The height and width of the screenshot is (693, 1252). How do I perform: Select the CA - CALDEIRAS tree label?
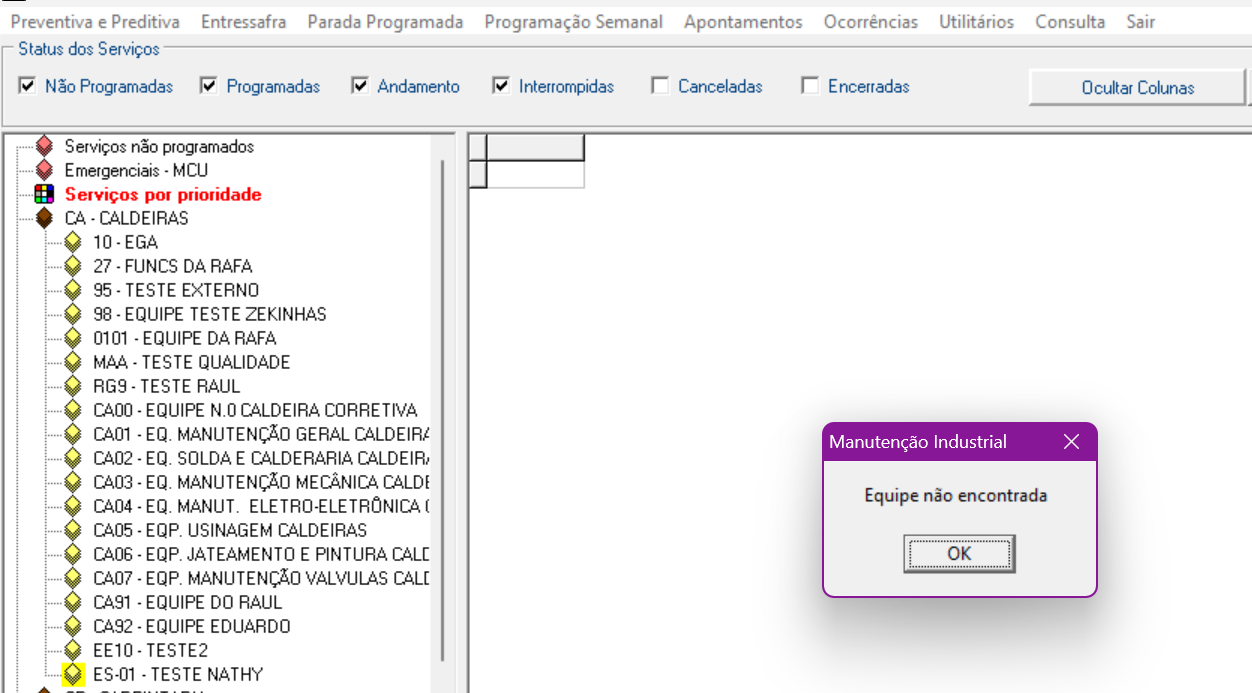click(127, 218)
